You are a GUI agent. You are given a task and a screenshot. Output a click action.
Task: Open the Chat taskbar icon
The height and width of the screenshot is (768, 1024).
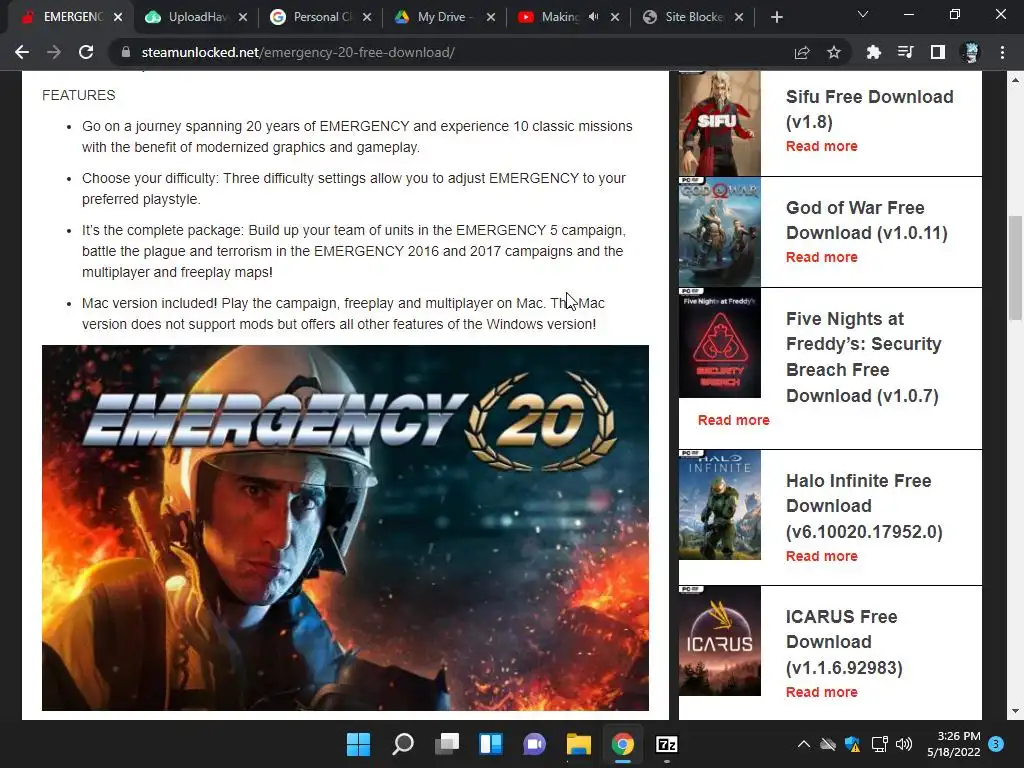[x=534, y=744]
